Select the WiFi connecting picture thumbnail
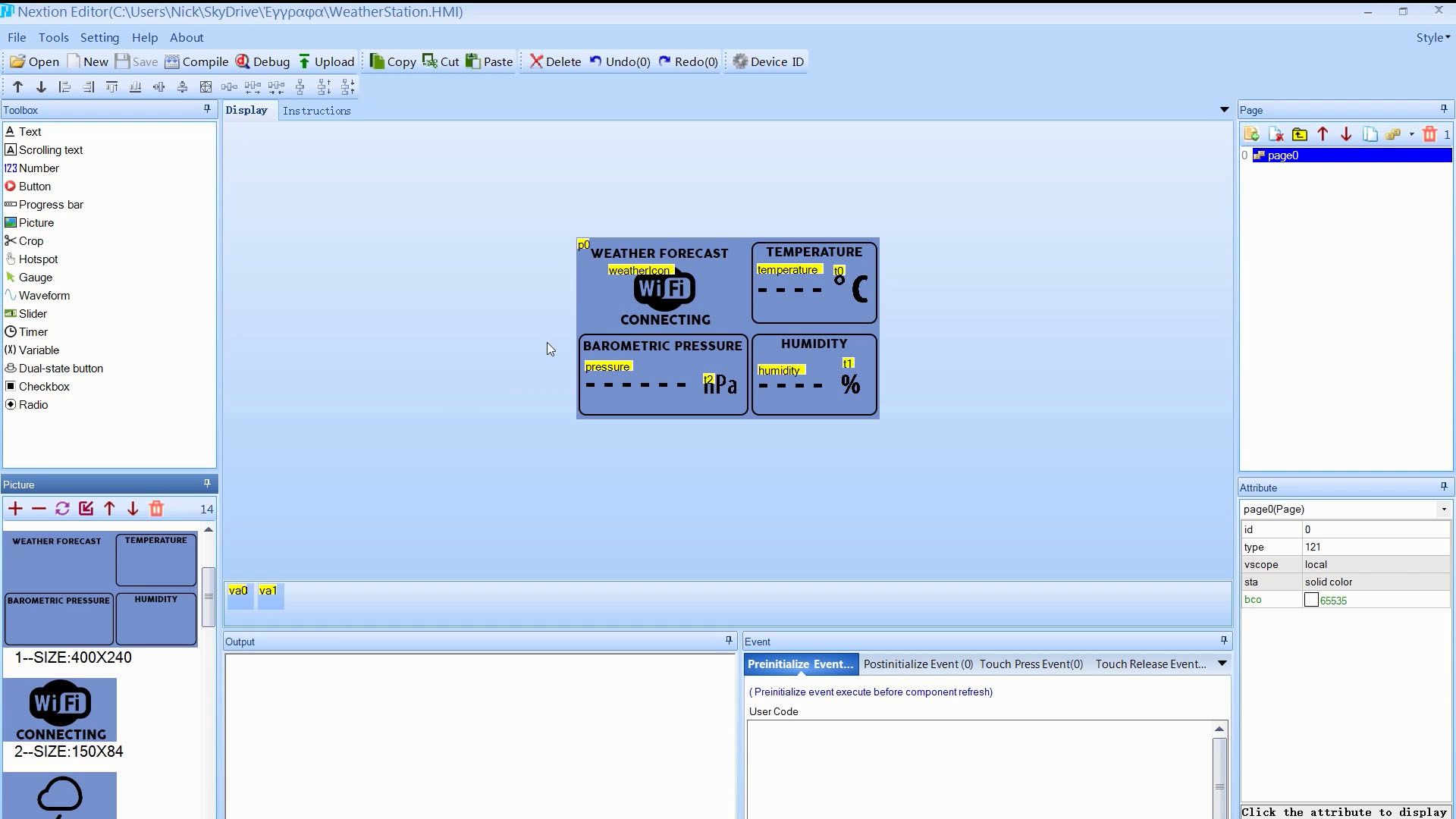The width and height of the screenshot is (1456, 819). (60, 710)
